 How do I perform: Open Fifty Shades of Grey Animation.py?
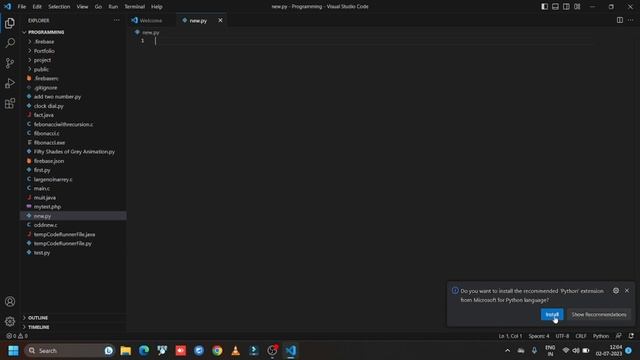73,151
